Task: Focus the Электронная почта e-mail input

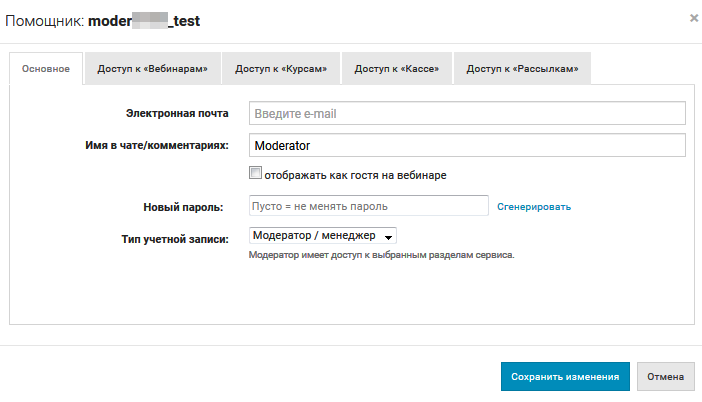Action: (466, 114)
